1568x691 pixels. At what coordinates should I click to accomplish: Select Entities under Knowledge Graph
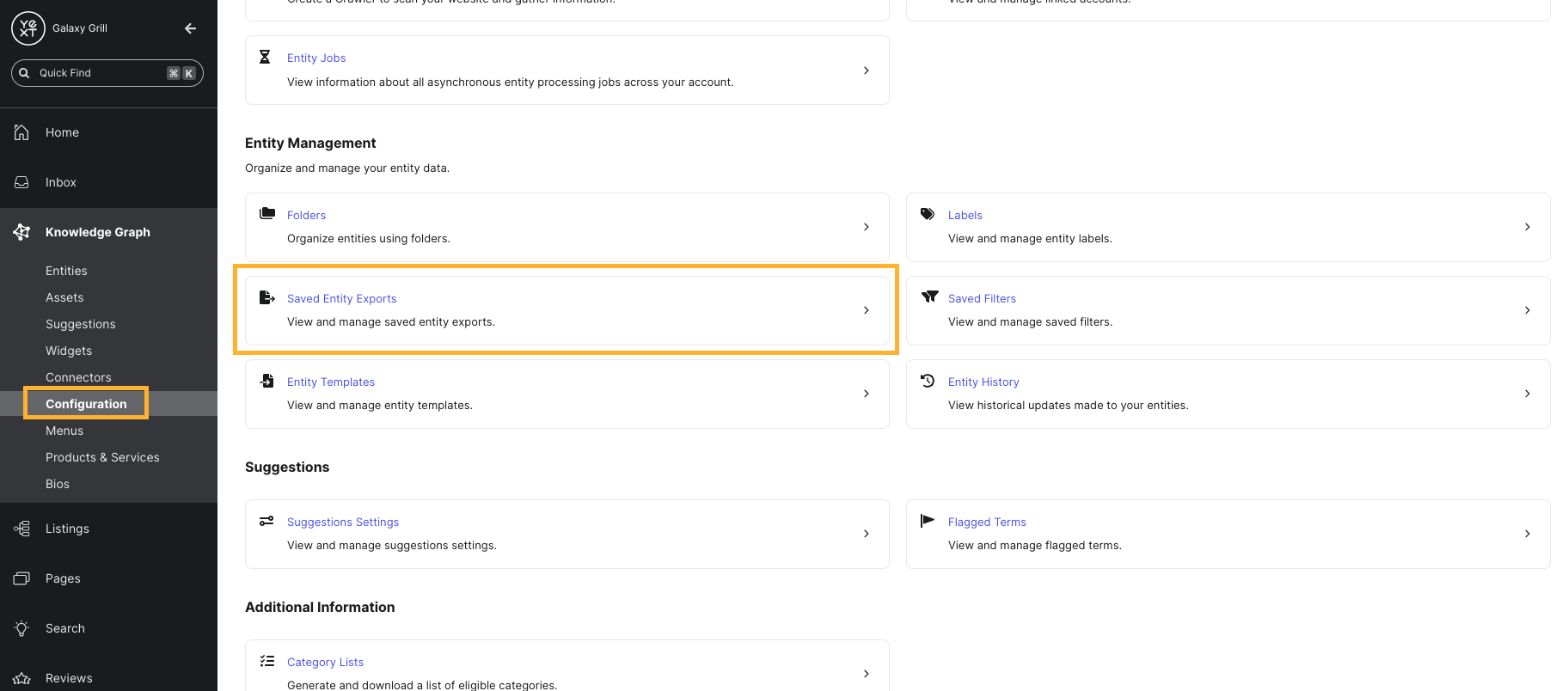pyautogui.click(x=66, y=271)
